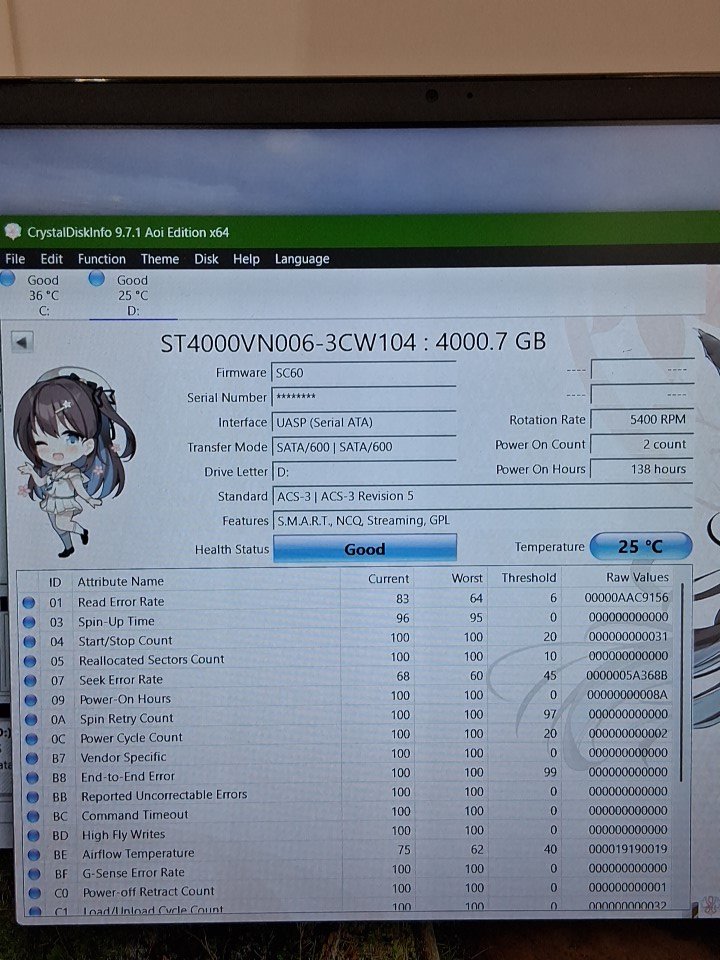Open the File menu
The height and width of the screenshot is (960, 720).
point(15,259)
